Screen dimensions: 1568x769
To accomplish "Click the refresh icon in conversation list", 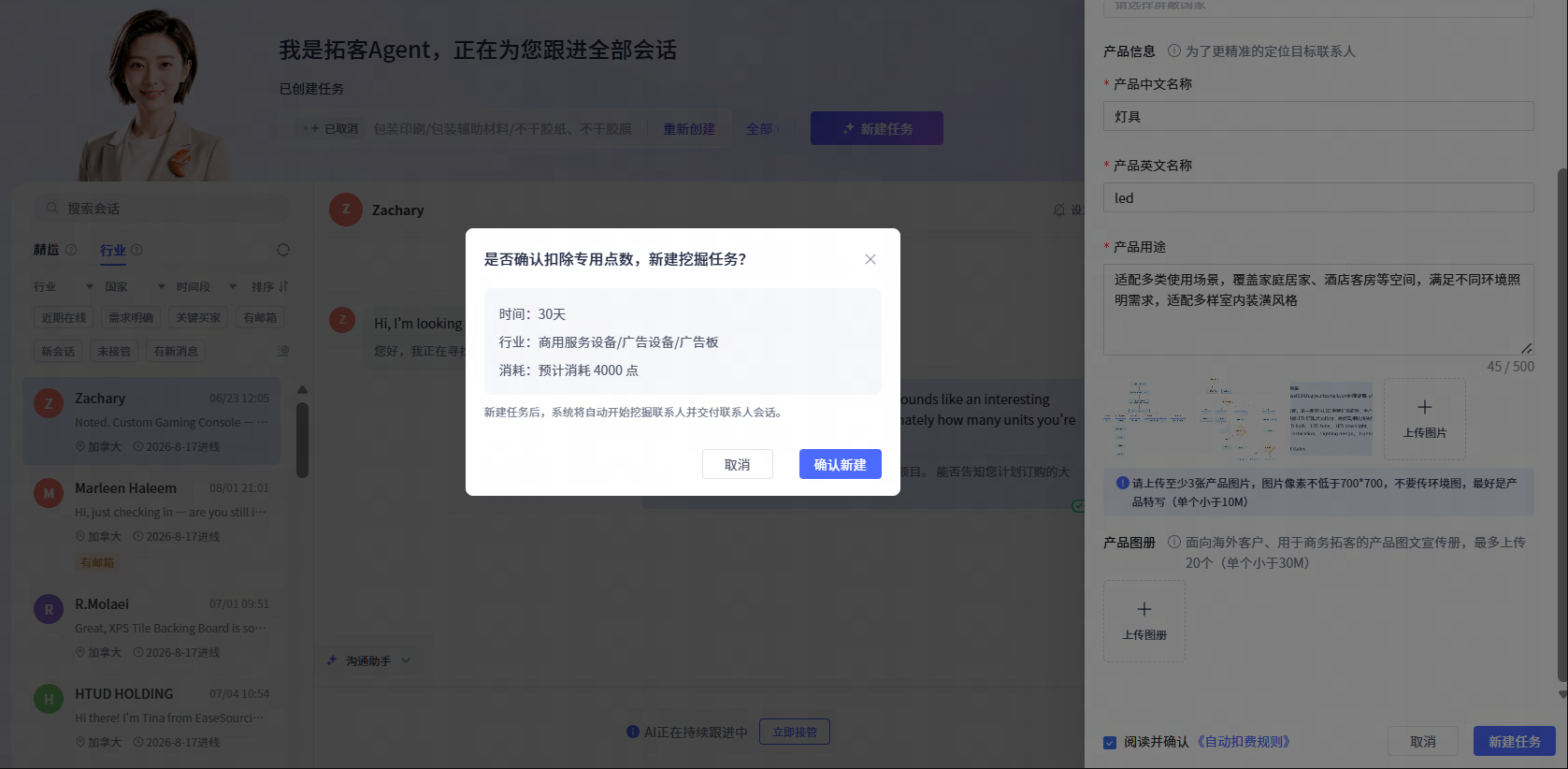I will tap(283, 250).
